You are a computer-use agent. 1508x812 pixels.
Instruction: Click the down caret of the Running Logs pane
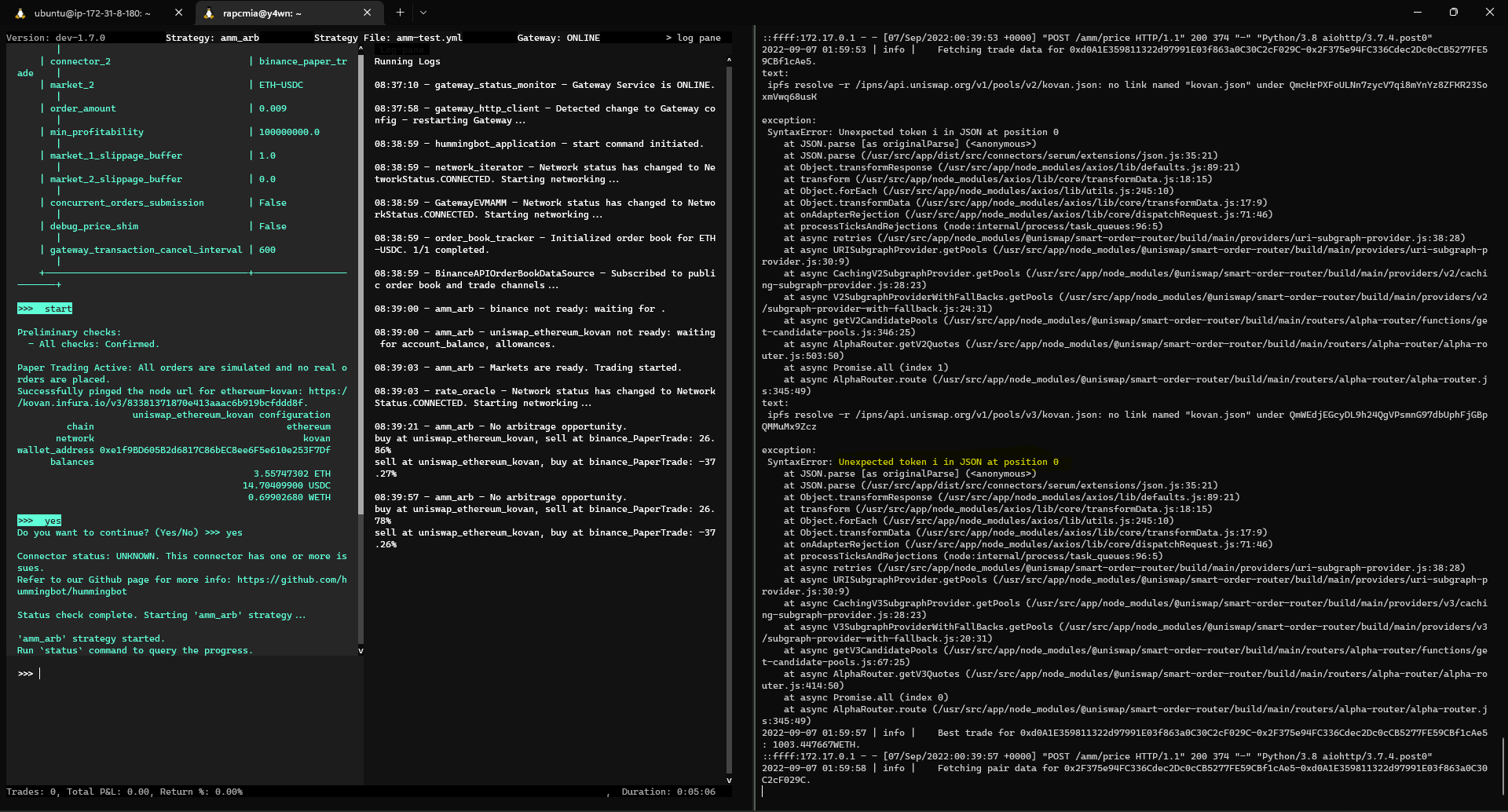[x=728, y=780]
